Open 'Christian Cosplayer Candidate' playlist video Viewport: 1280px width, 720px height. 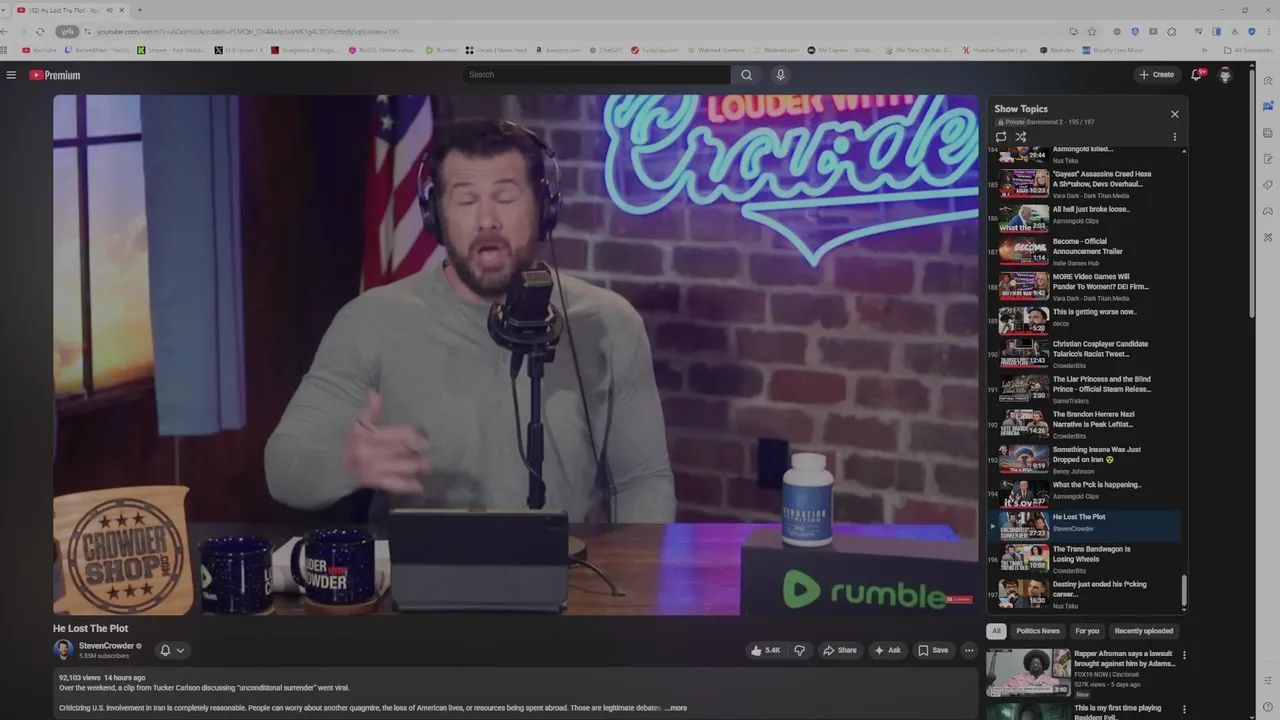1085,353
